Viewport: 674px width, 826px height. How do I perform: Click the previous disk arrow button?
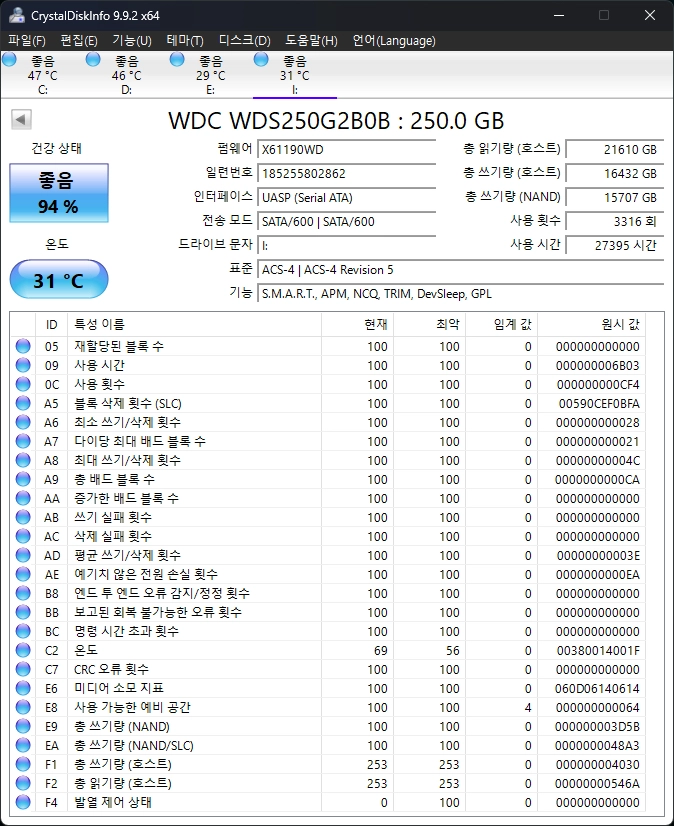(x=21, y=120)
